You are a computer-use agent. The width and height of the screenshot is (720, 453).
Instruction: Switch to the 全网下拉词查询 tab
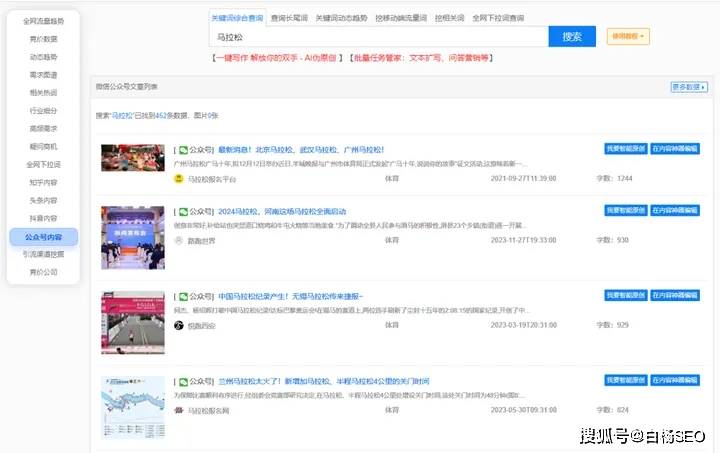pyautogui.click(x=498, y=18)
